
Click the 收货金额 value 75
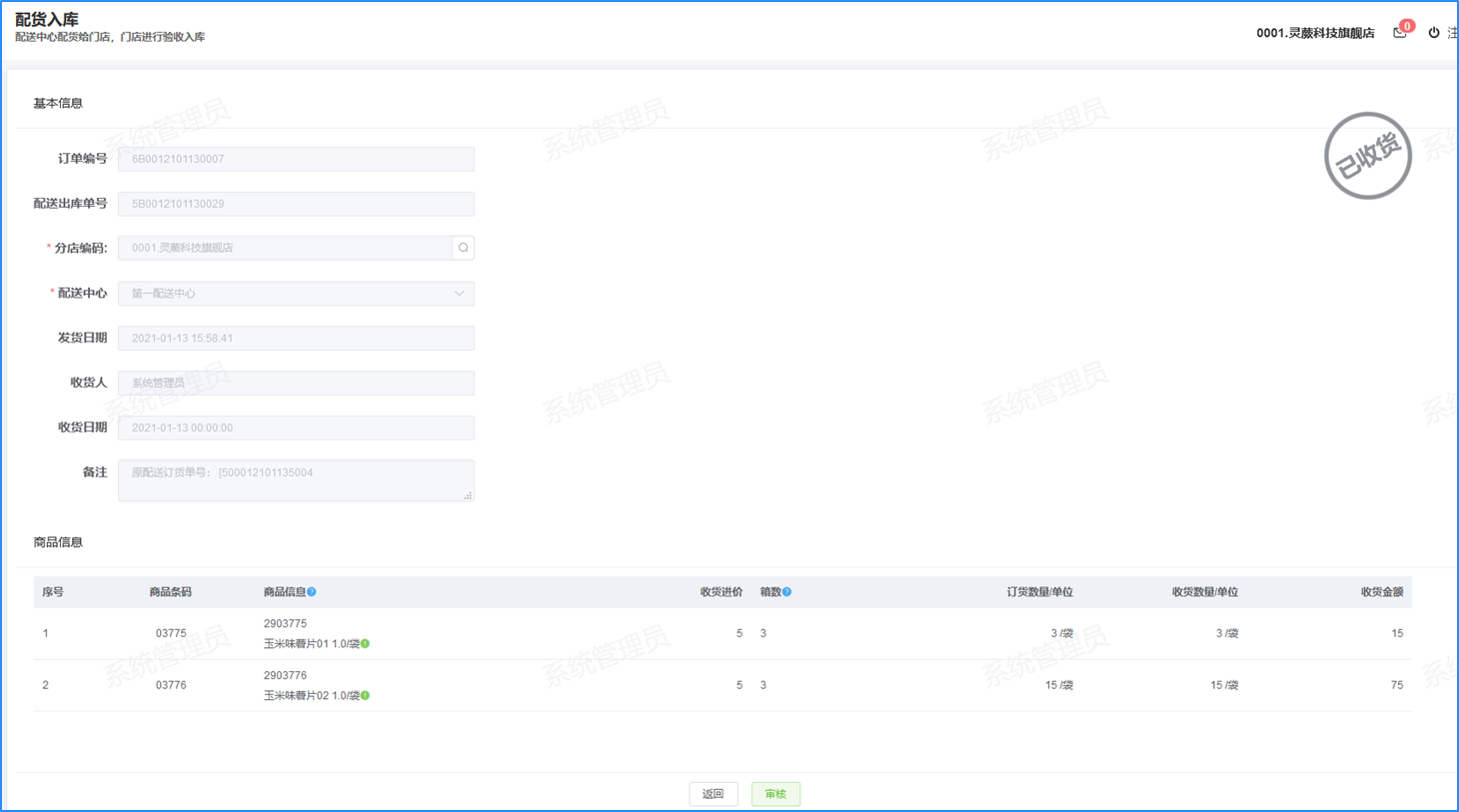pyautogui.click(x=1397, y=685)
